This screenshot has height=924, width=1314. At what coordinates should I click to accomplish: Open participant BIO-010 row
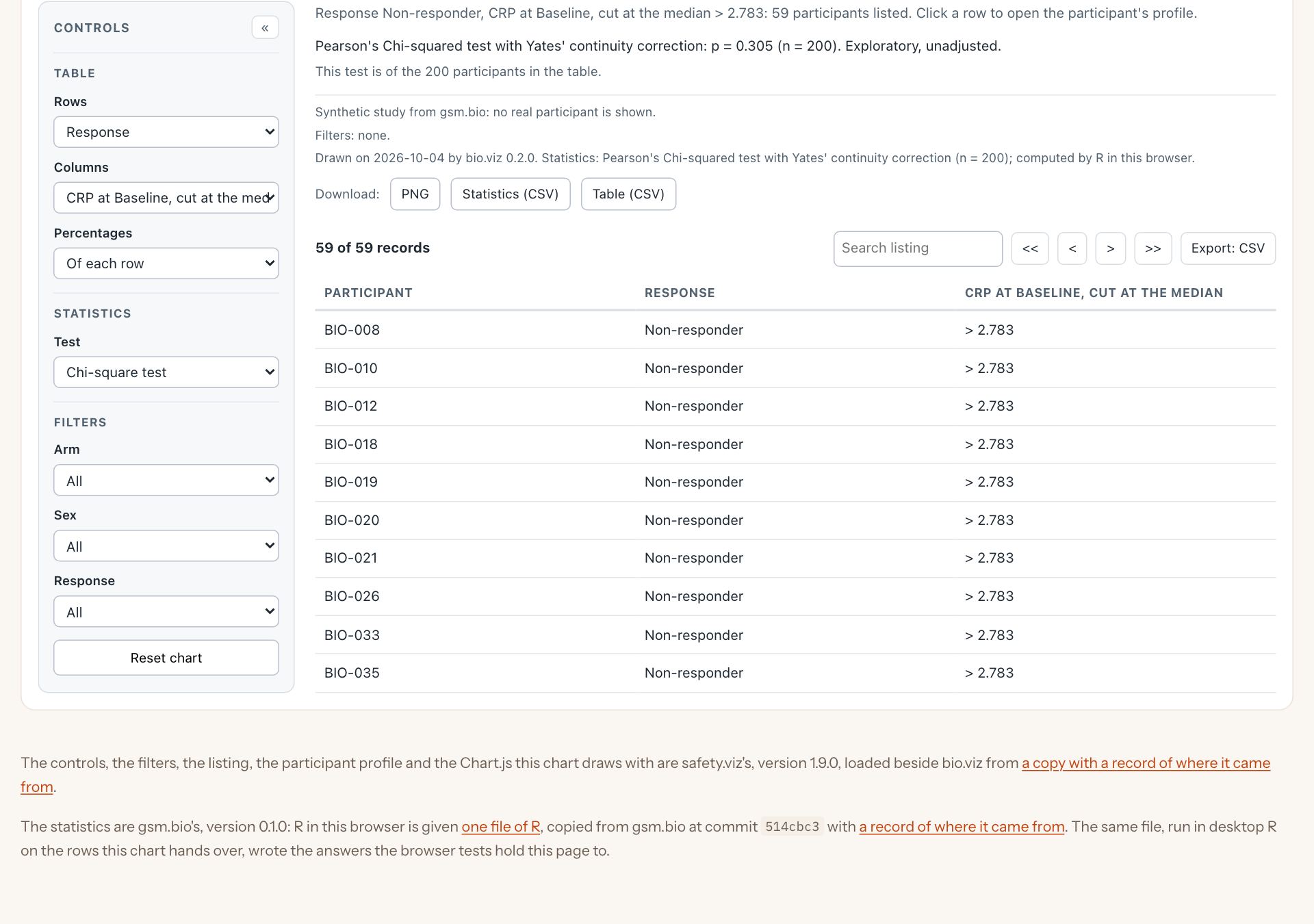coord(795,368)
